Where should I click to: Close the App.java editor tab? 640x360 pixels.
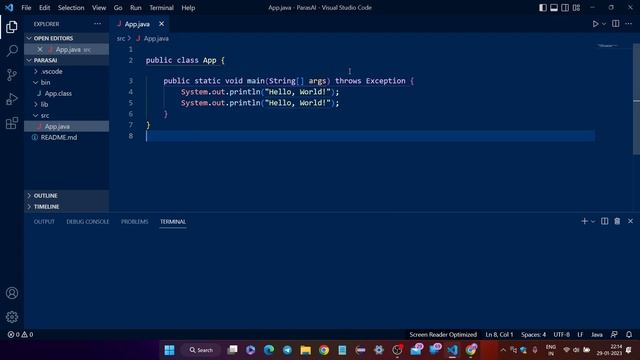161,24
